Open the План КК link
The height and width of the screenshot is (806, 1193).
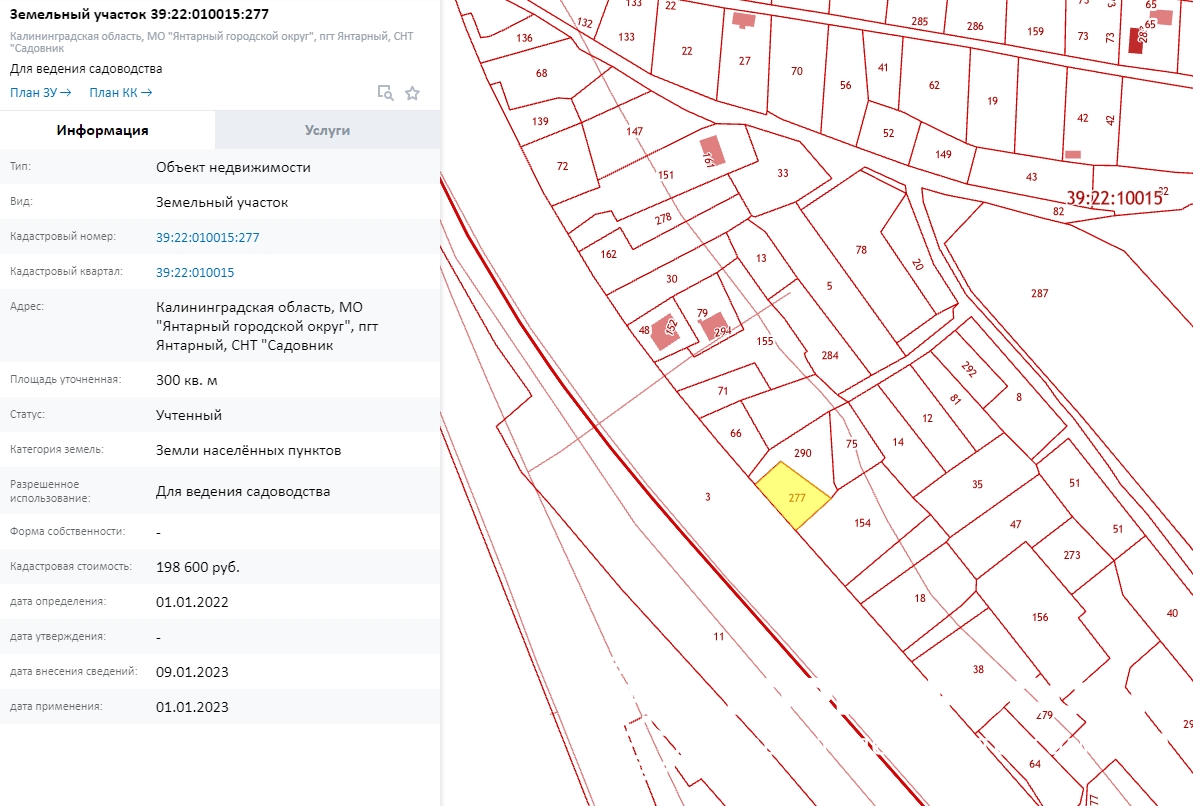pyautogui.click(x=120, y=93)
